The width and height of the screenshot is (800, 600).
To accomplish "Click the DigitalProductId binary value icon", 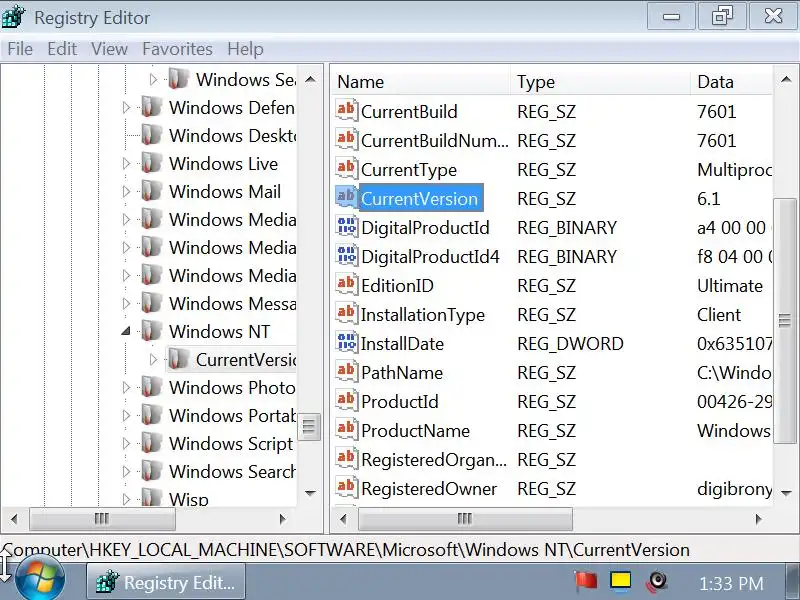I will click(x=346, y=227).
